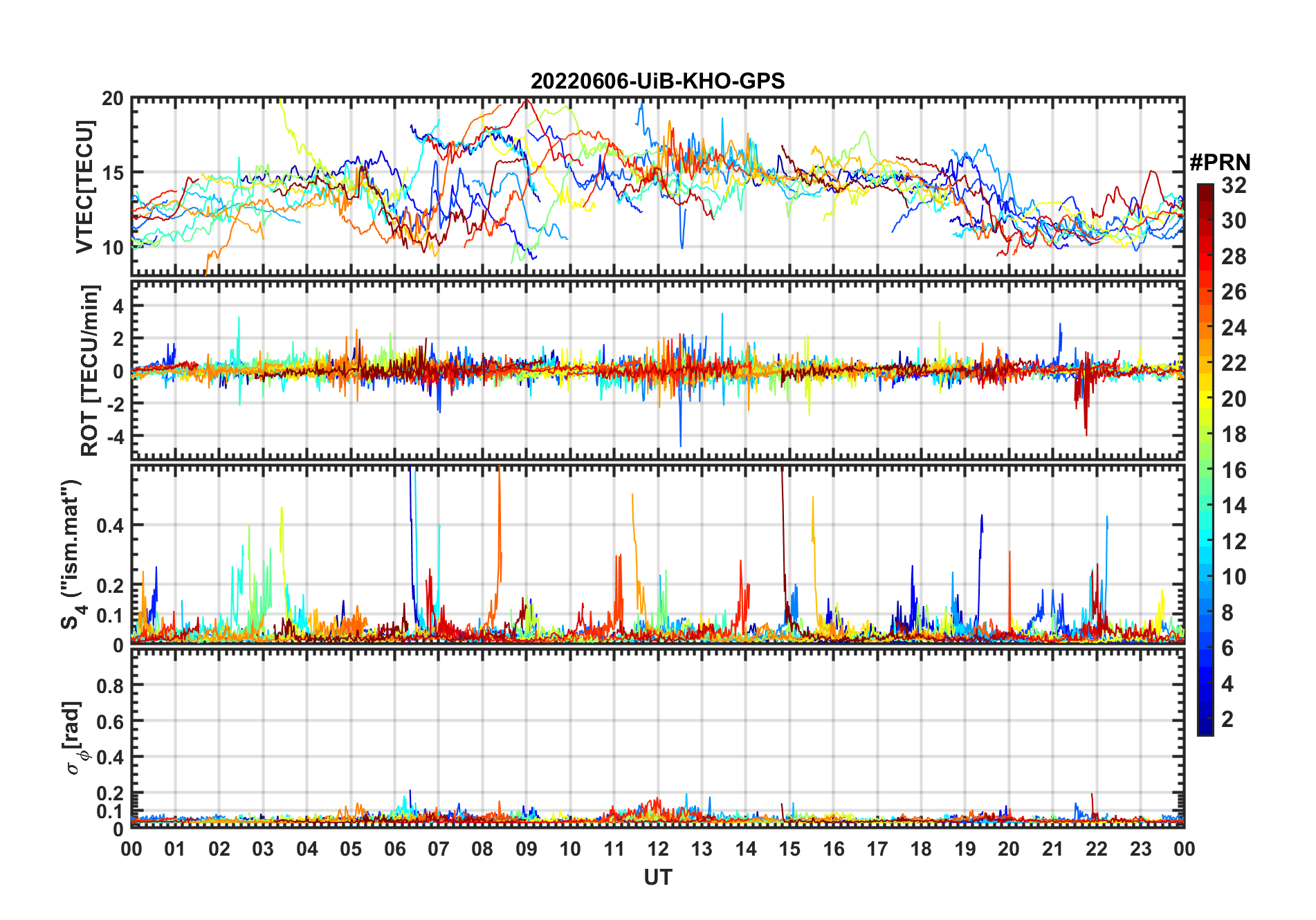Click the "03" hour tick on UT axis
This screenshot has width=1316, height=920.
tap(263, 849)
